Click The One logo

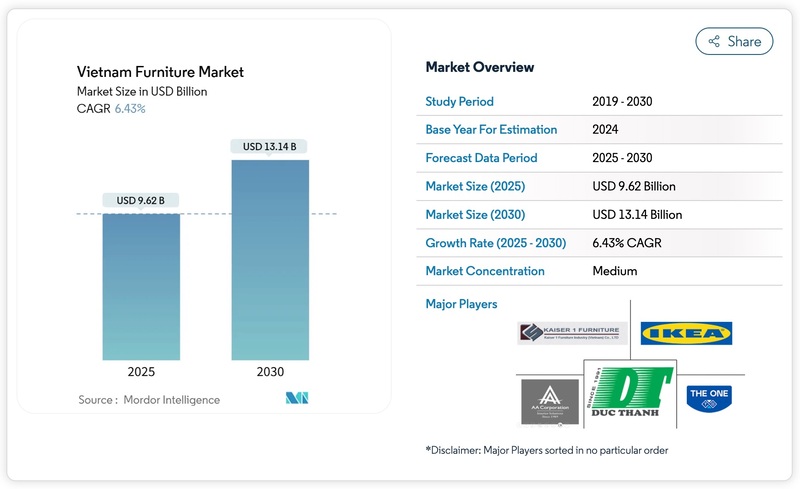click(x=709, y=399)
